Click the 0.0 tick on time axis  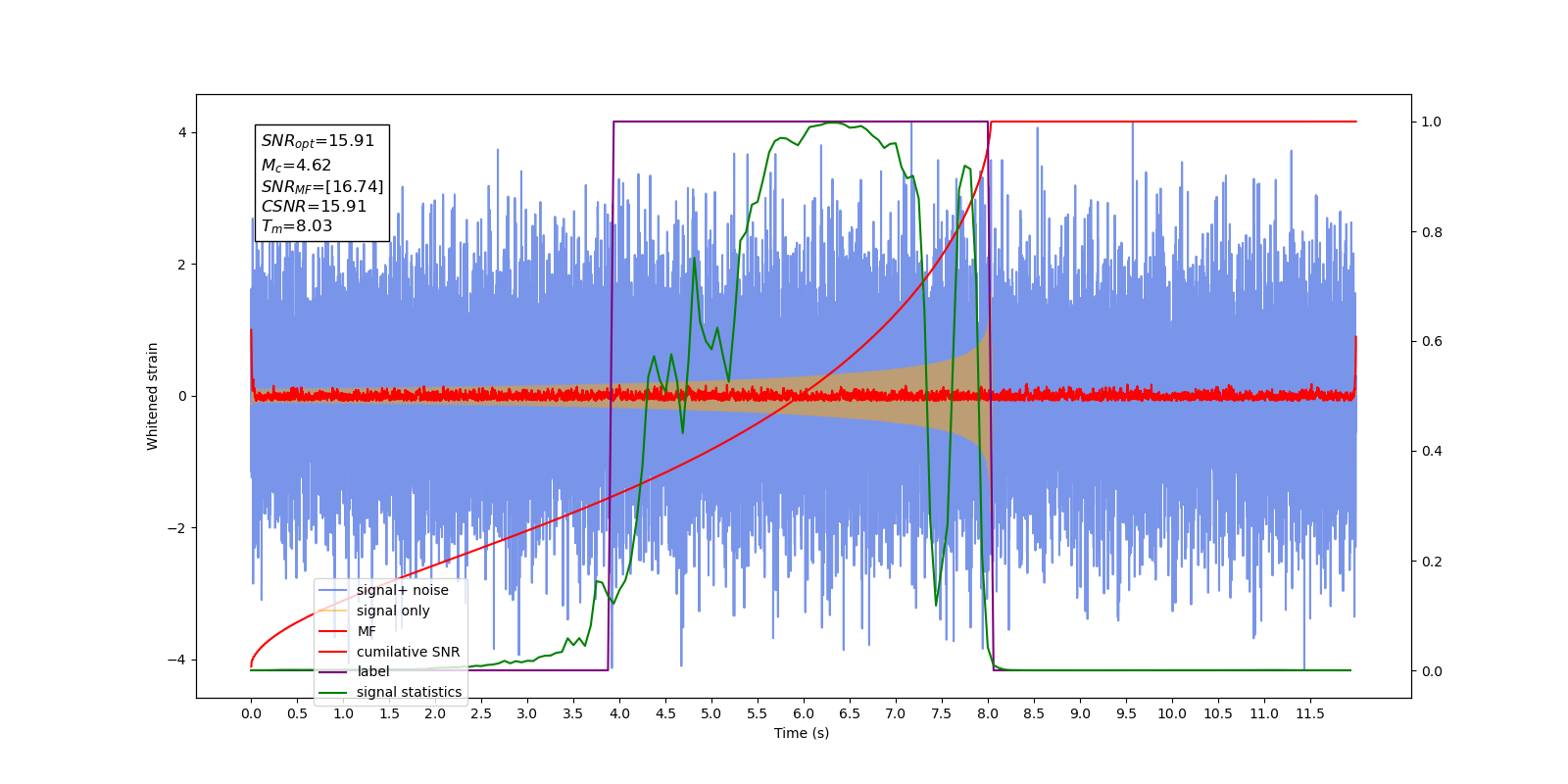[251, 713]
